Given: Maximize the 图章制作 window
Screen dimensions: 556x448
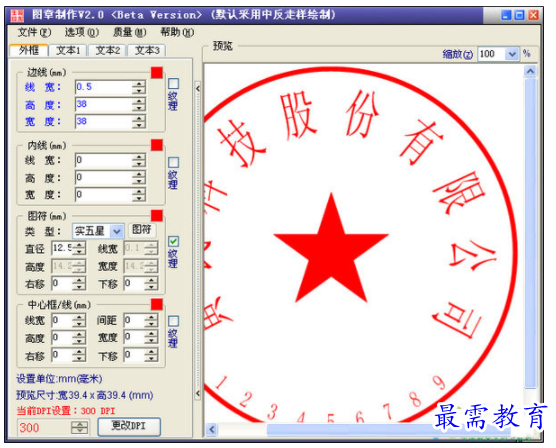Looking at the screenshot, I should coord(519,15).
